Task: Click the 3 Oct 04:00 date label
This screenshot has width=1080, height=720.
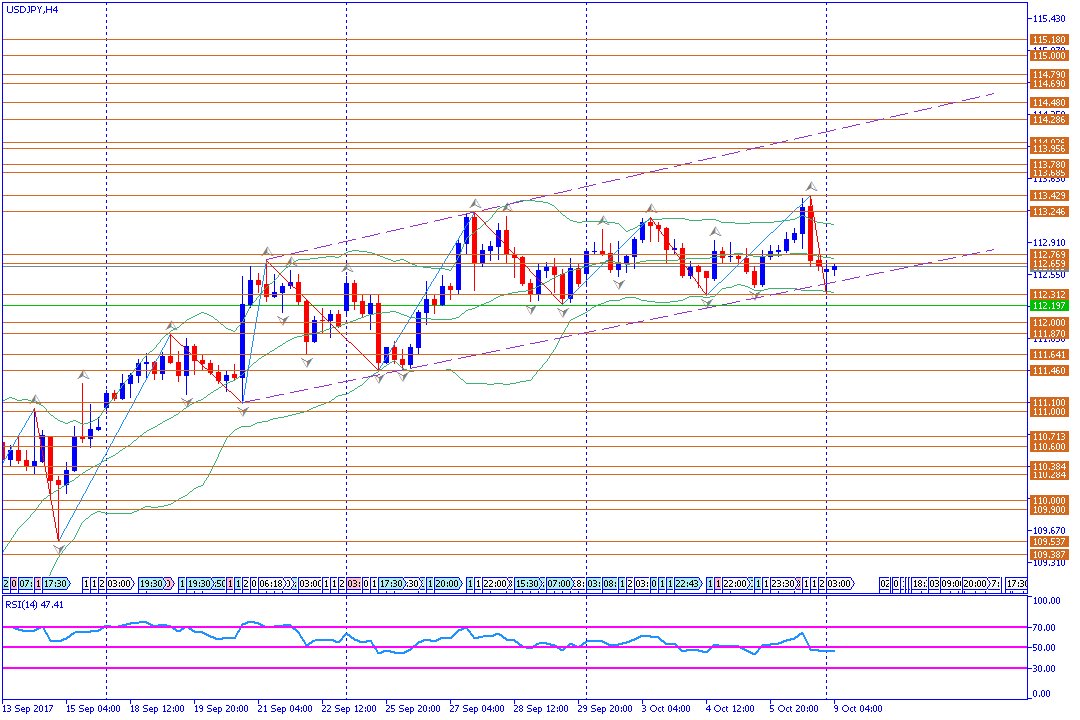Action: point(666,708)
